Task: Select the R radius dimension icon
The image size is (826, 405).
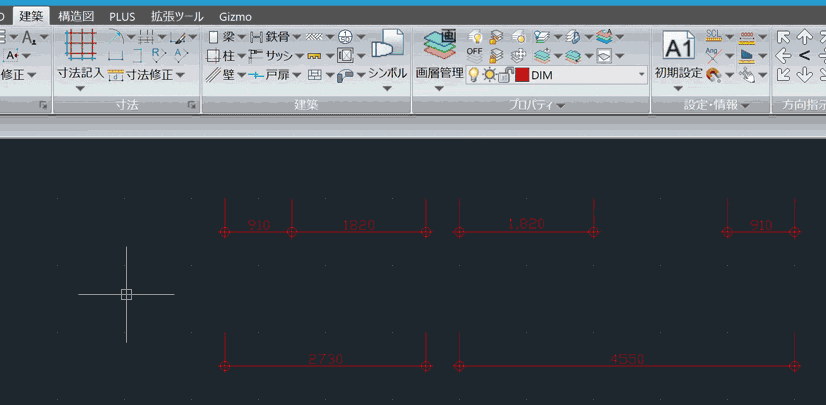Action: point(158,55)
